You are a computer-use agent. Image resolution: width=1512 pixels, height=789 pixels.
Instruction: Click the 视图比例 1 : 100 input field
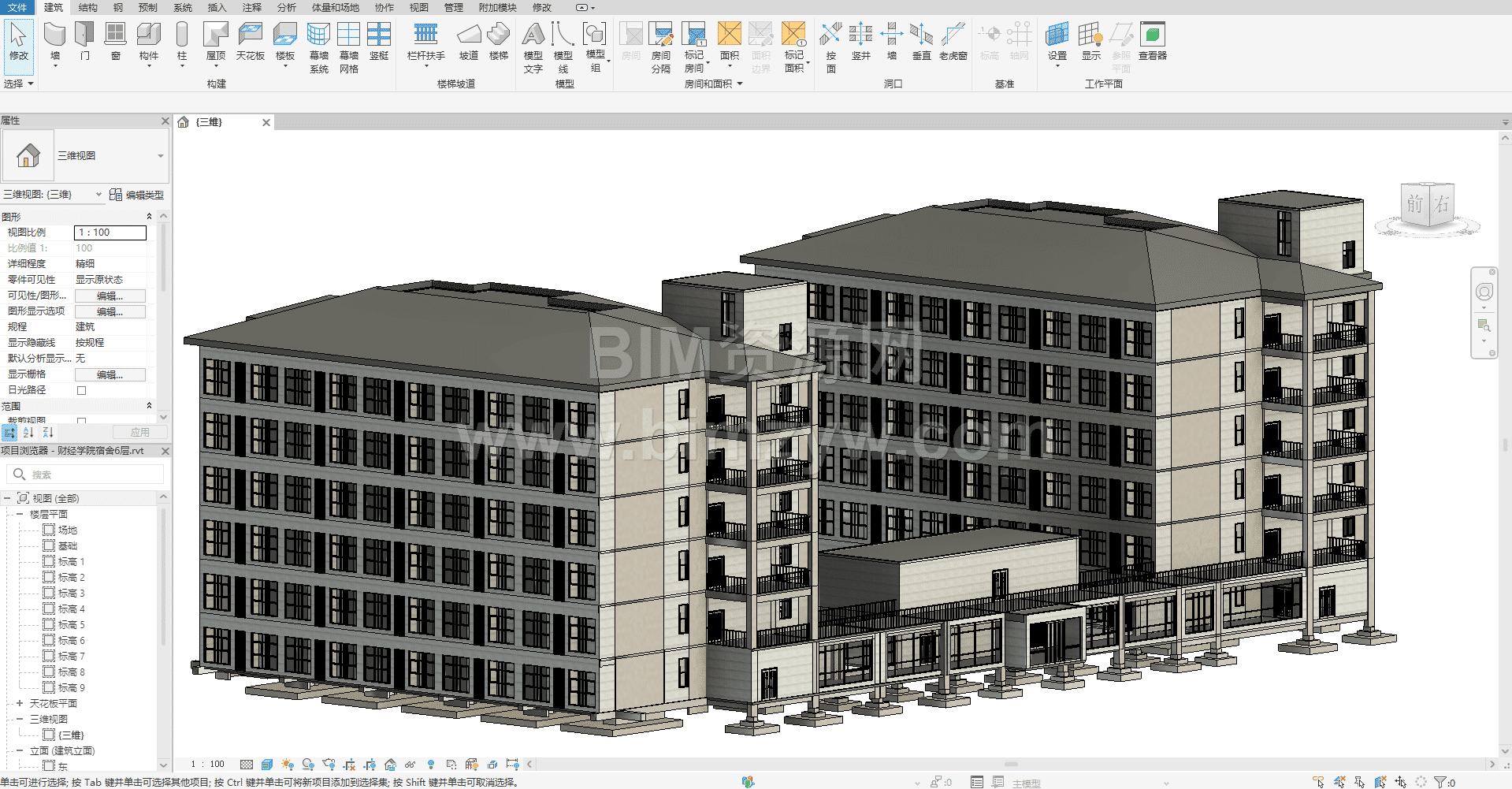pos(110,233)
